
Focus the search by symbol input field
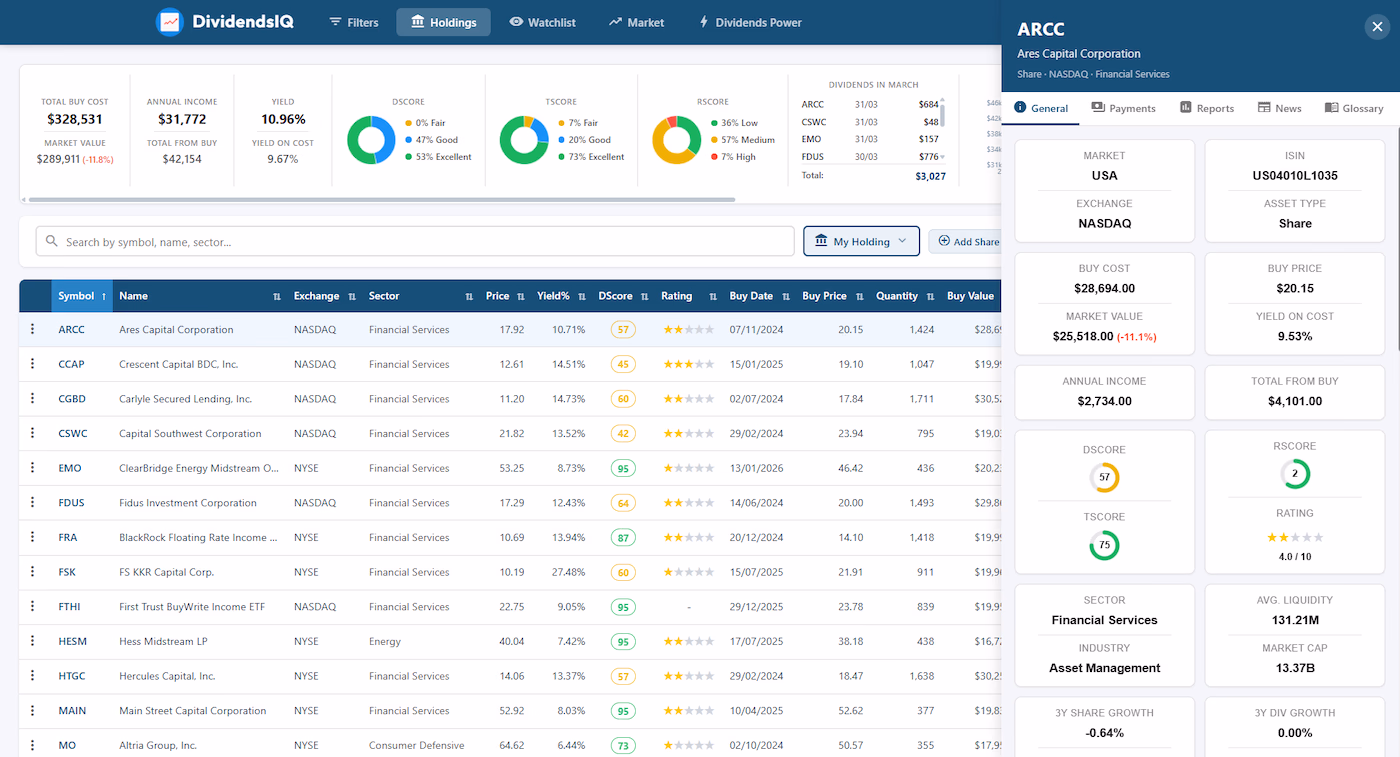point(415,241)
